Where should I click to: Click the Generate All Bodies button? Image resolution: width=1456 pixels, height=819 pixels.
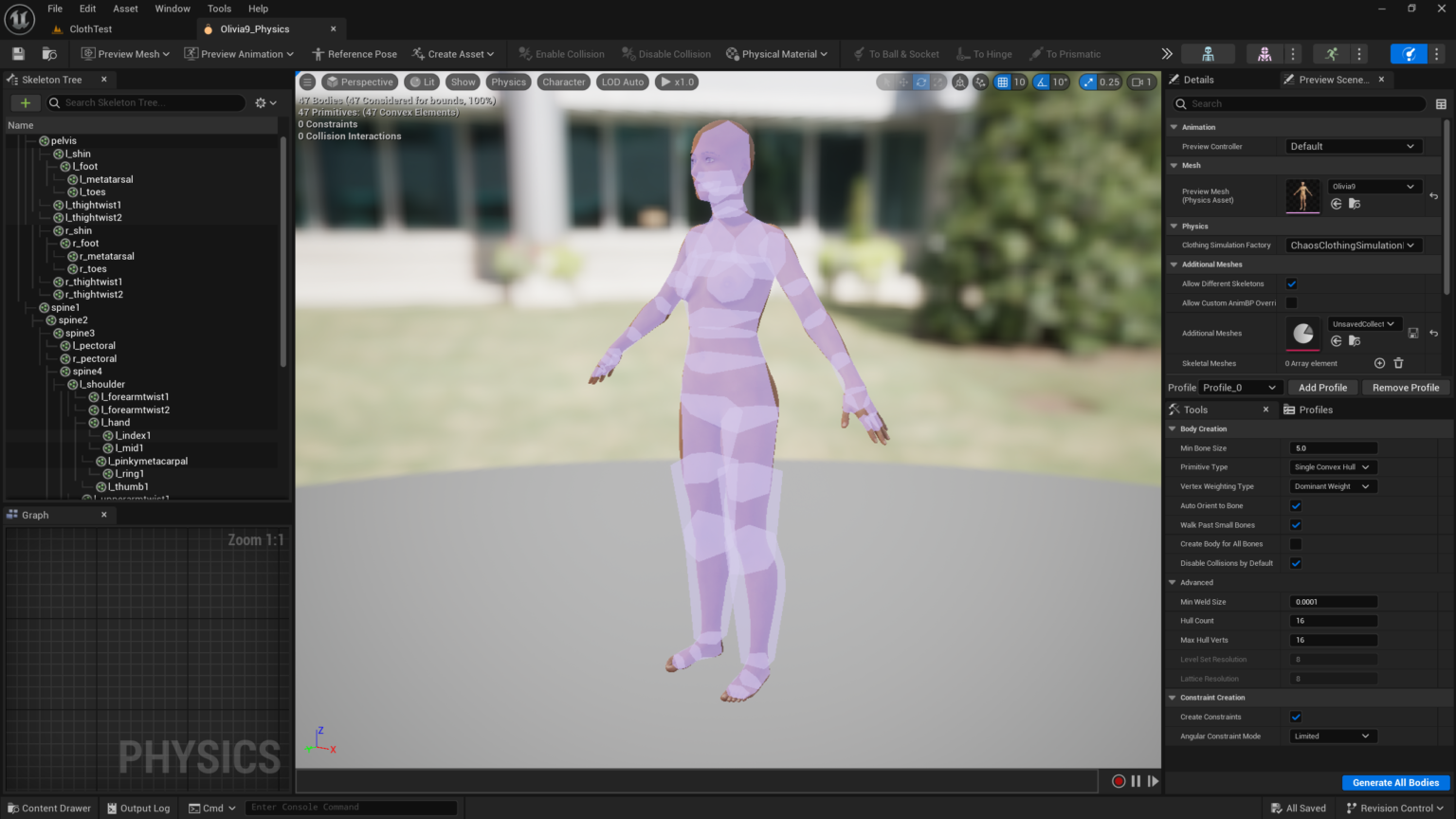(x=1395, y=782)
